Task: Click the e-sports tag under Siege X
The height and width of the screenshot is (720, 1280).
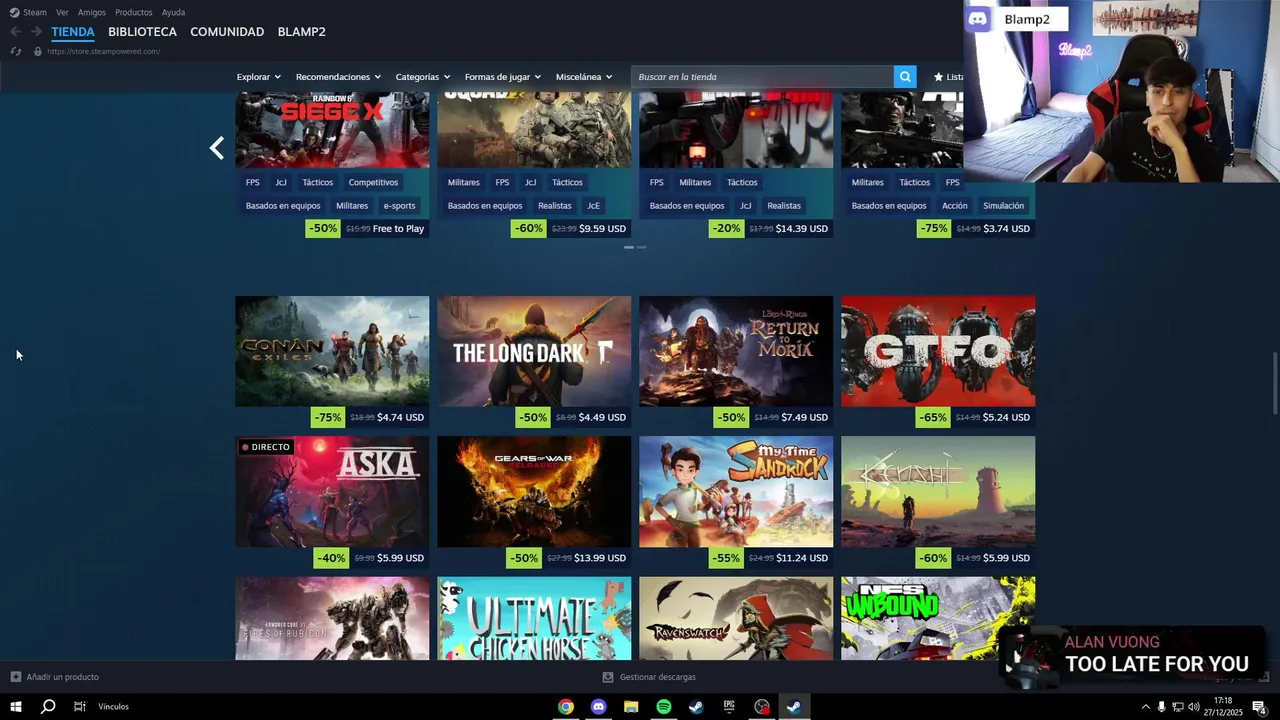Action: pyautogui.click(x=399, y=206)
